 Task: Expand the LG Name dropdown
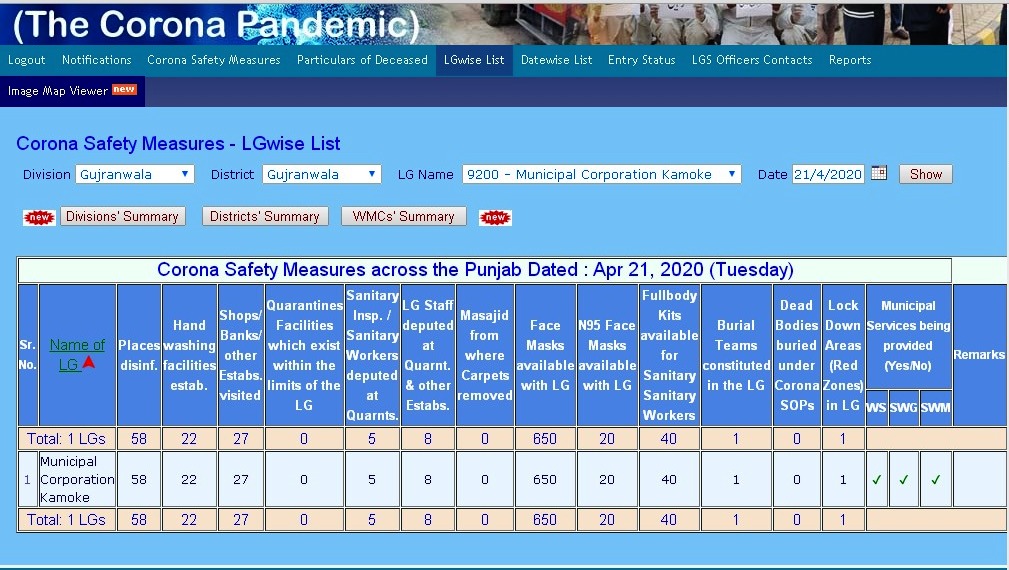click(602, 174)
